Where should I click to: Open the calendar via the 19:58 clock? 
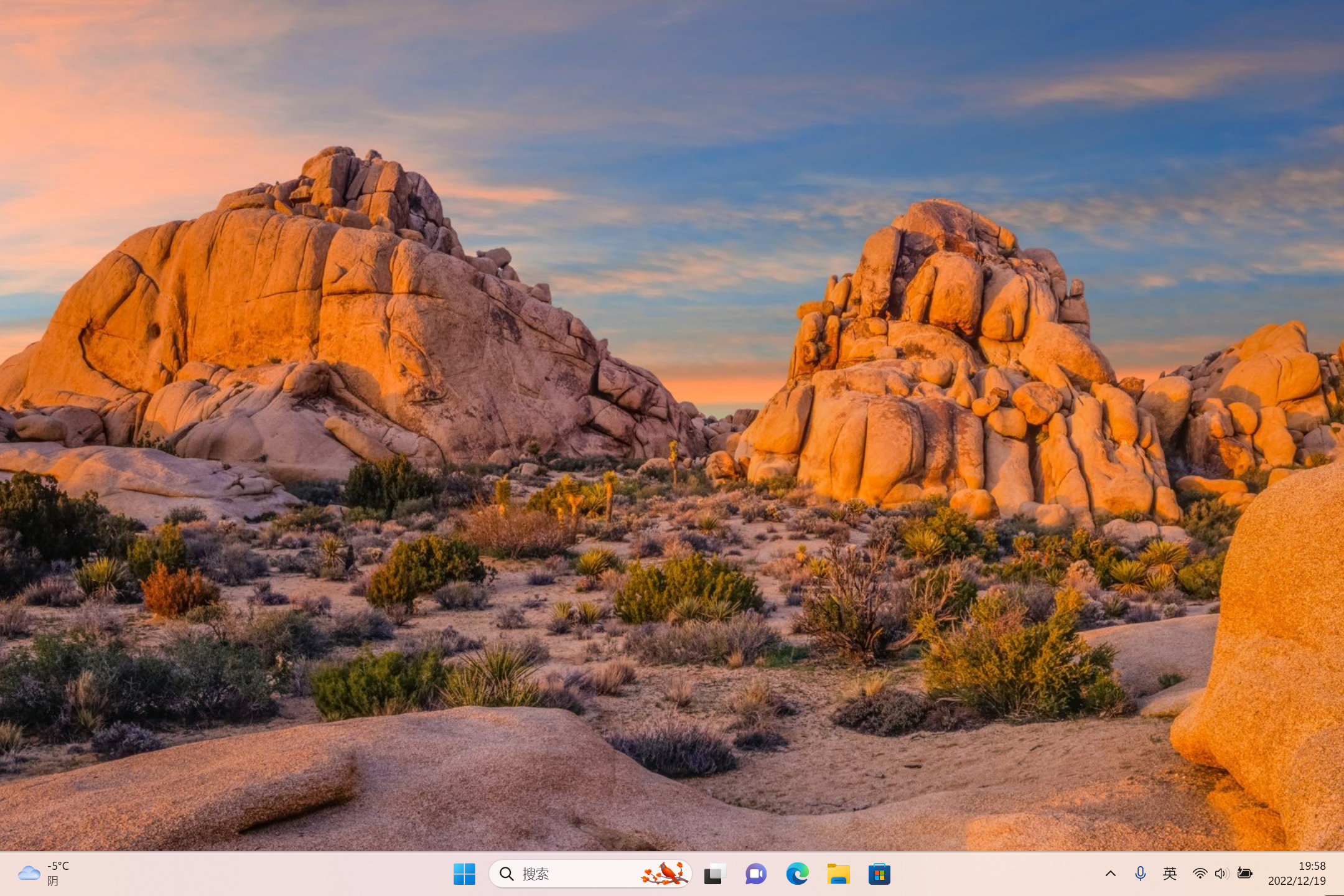tap(1312, 866)
